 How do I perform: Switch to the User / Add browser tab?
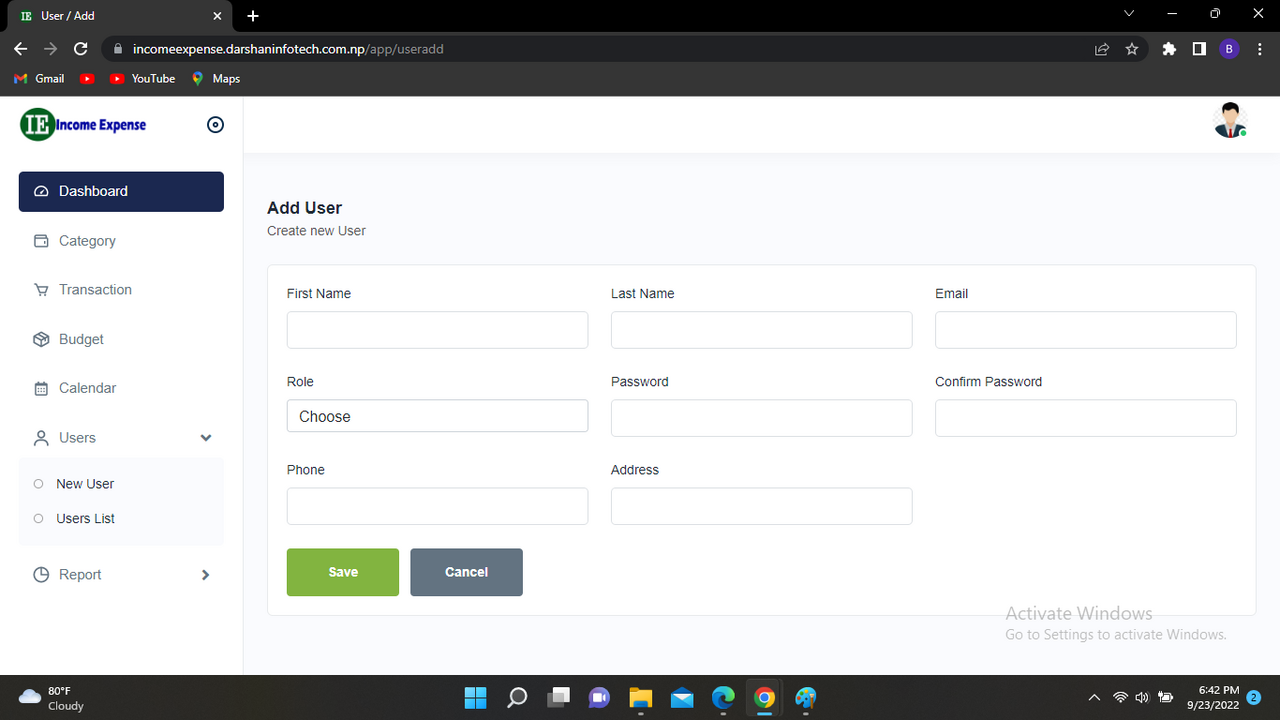click(110, 16)
